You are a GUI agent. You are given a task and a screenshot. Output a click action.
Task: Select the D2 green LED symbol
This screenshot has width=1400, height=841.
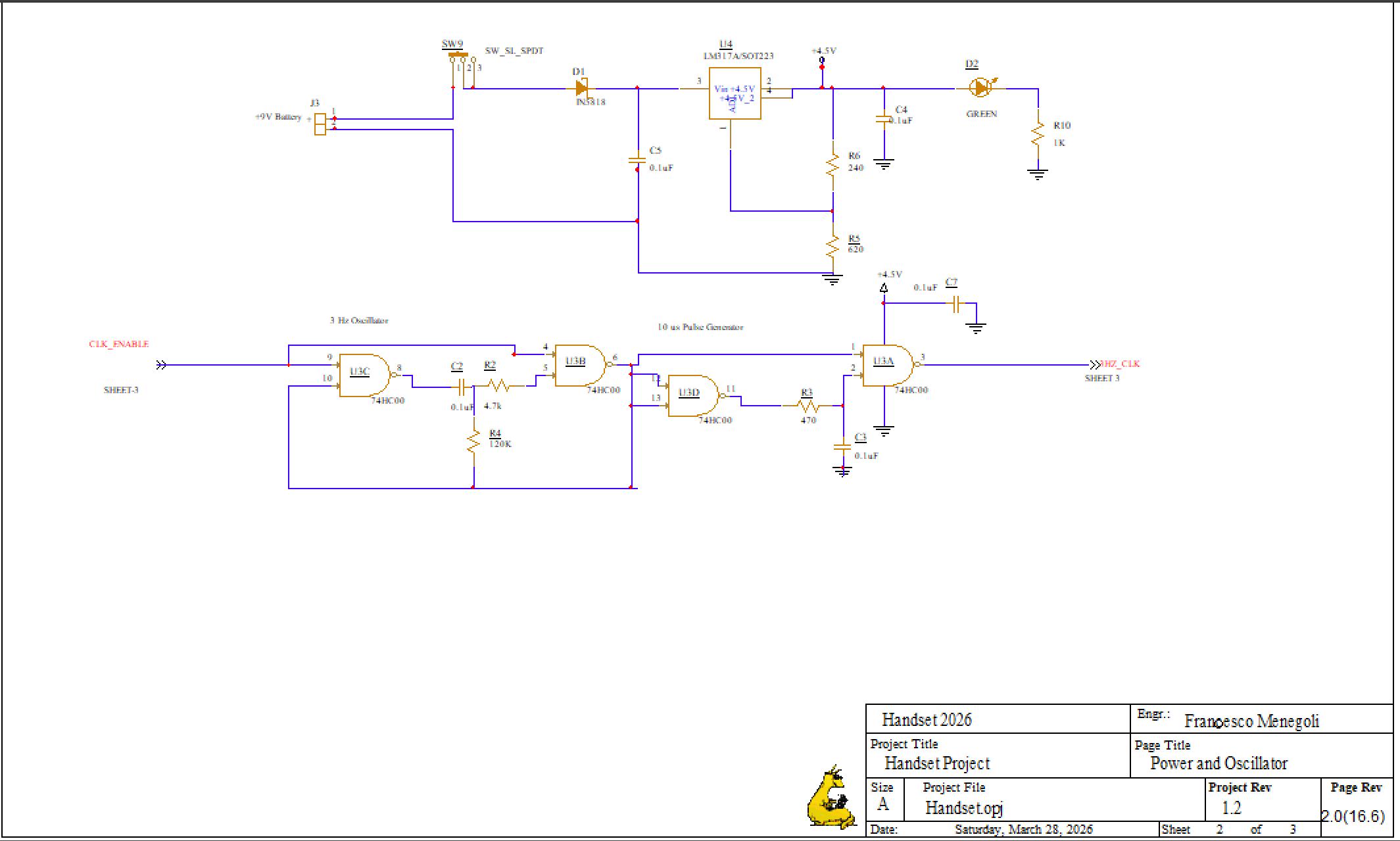tap(980, 87)
